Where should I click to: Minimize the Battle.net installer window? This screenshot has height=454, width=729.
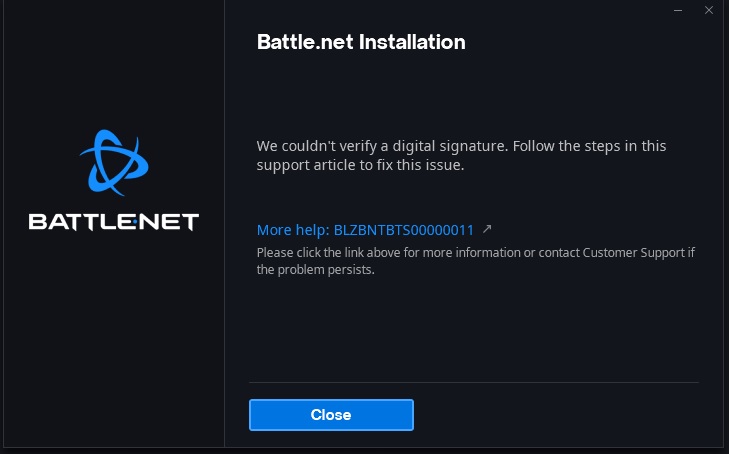(679, 10)
